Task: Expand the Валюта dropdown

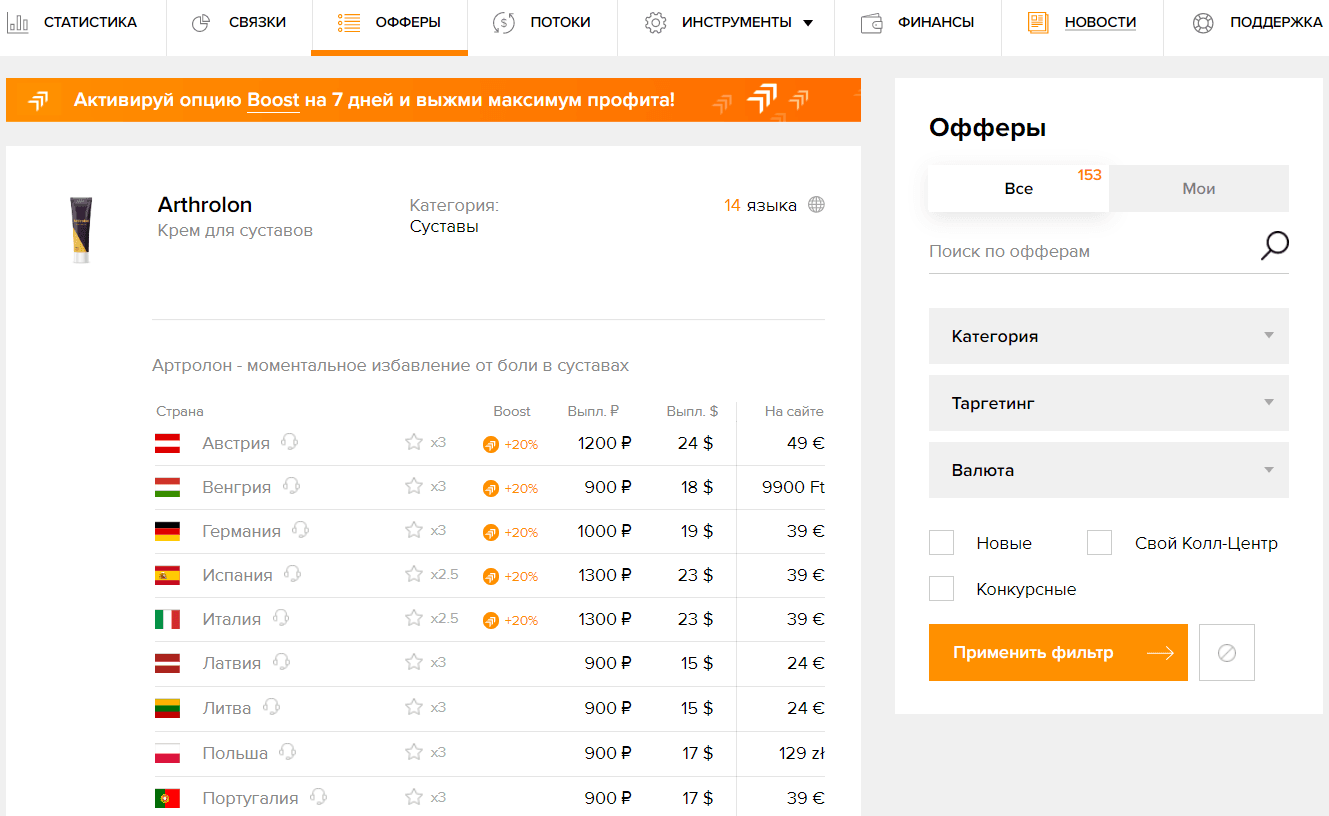Action: 1109,470
